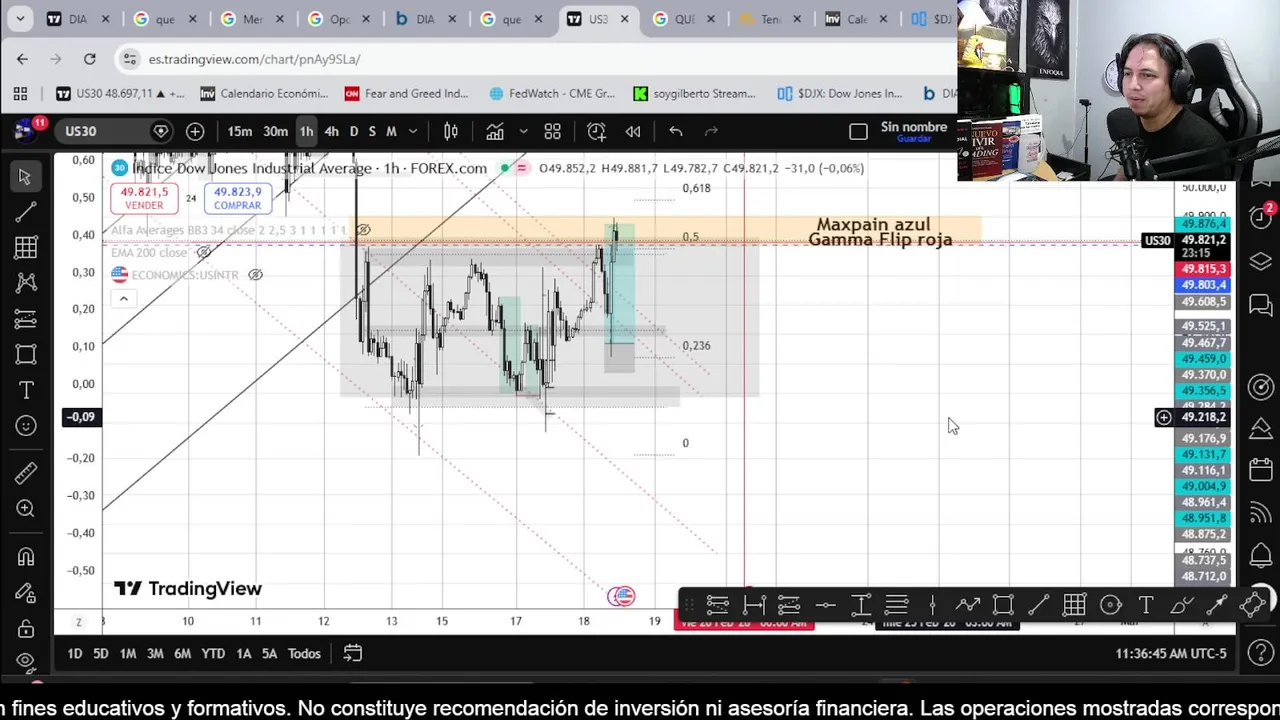The width and height of the screenshot is (1280, 720).
Task: Open the forecasting and measurement tools in left toolbar
Action: click(x=25, y=319)
